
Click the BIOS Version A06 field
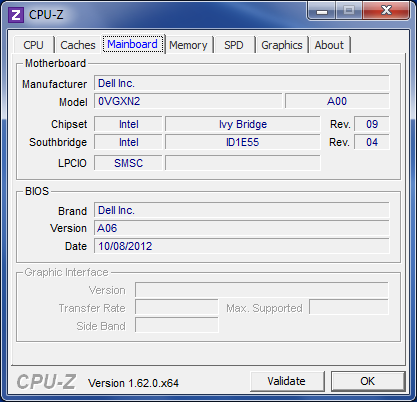[241, 228]
